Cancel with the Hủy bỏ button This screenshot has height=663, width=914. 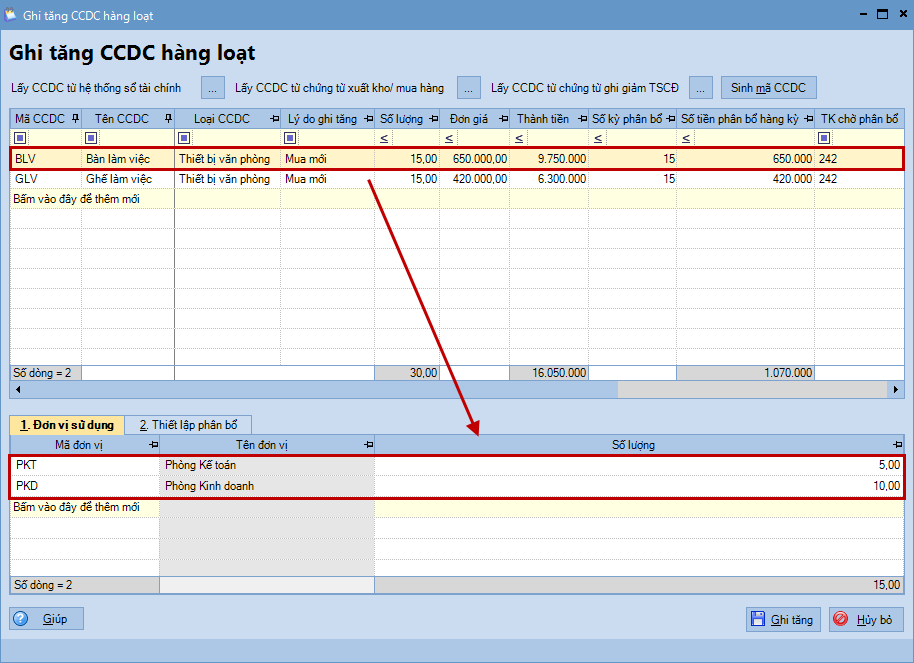[866, 619]
